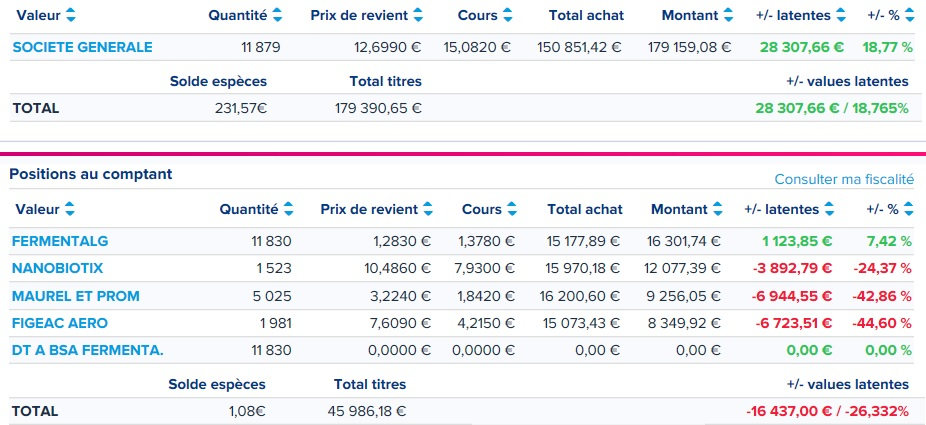This screenshot has height=425, width=926.
Task: Select the Figeac Aero quantity 1 981
Action: coord(275,323)
